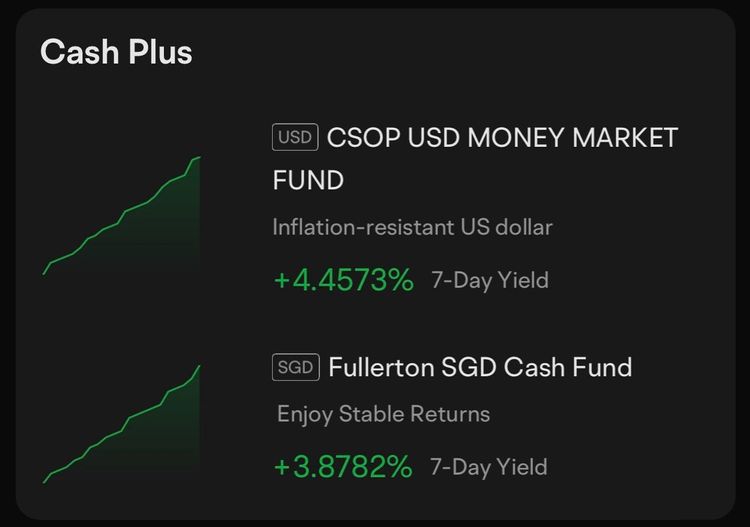The image size is (750, 527).
Task: Click the USD currency badge icon
Action: click(294, 138)
